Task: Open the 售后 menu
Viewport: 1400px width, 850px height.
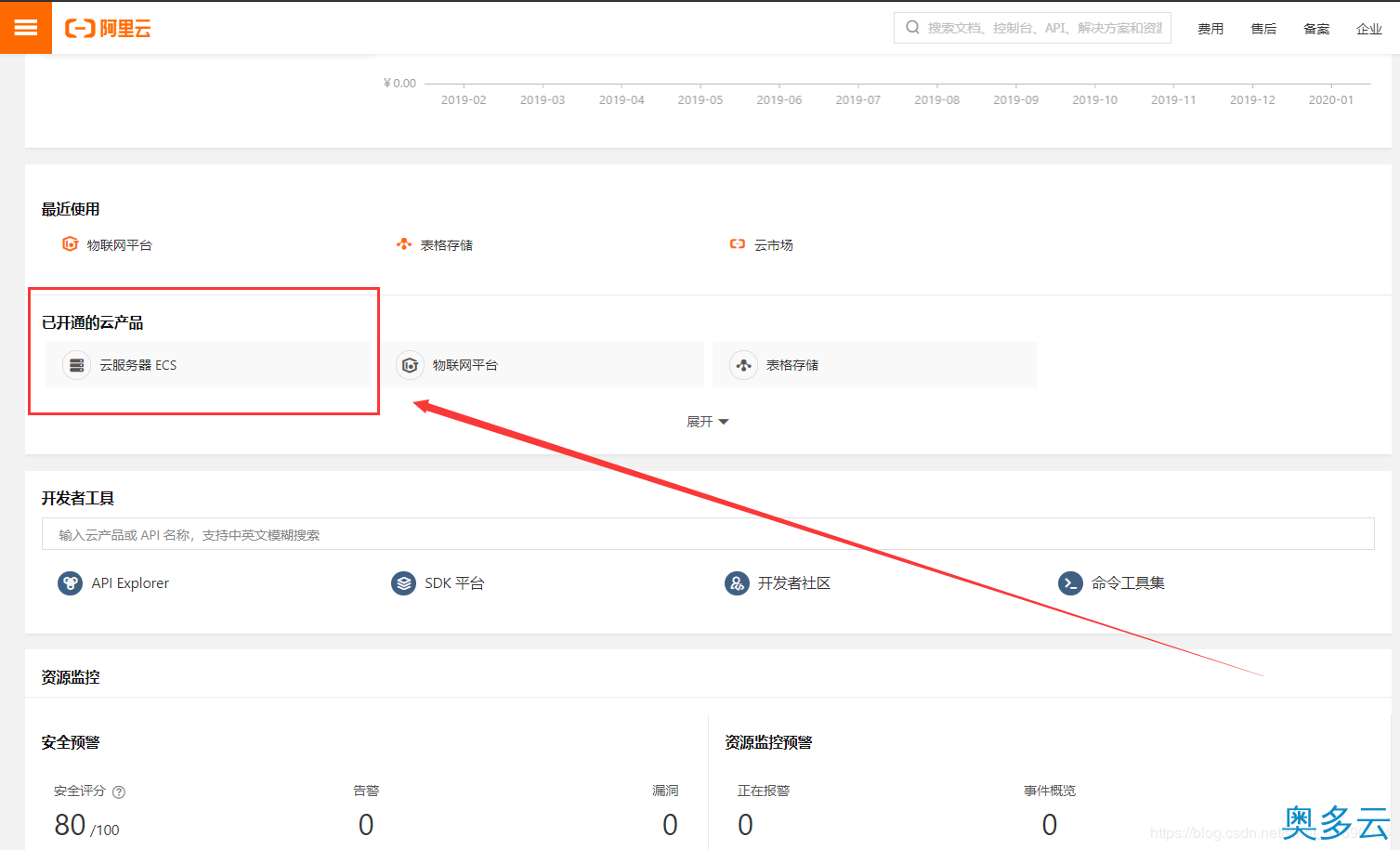Action: (x=1263, y=29)
